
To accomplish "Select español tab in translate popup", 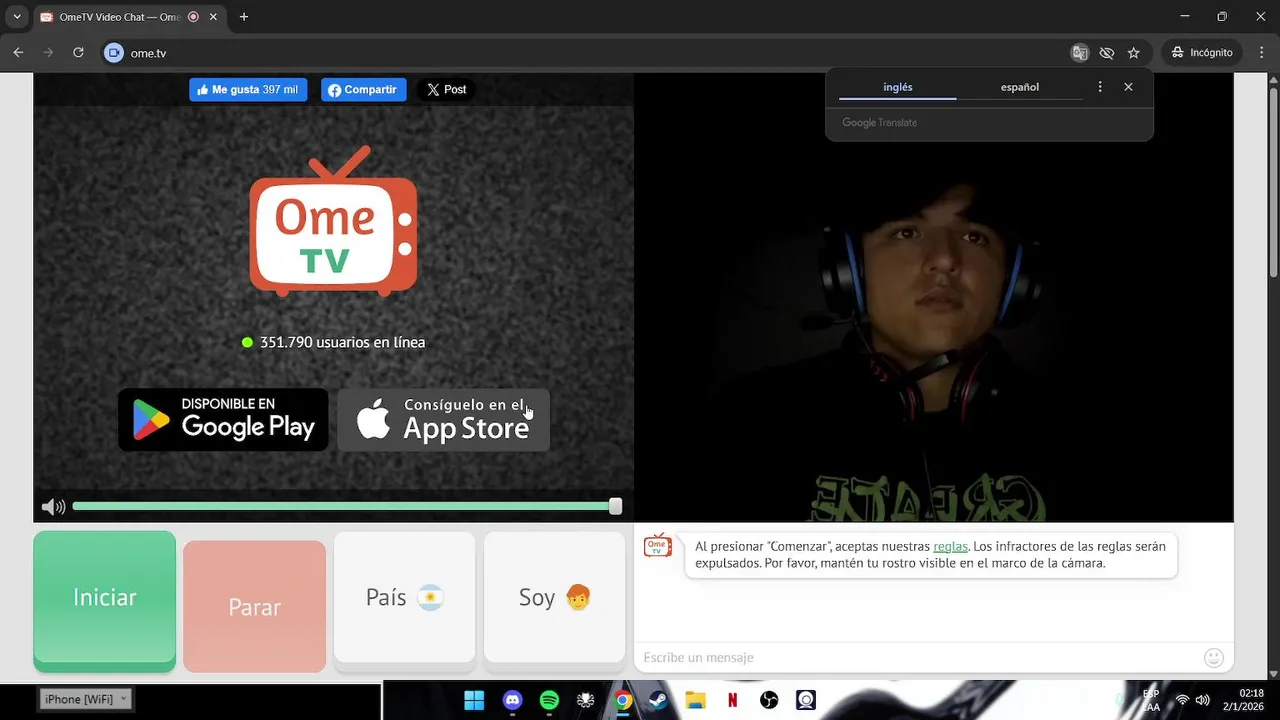I will [1020, 87].
